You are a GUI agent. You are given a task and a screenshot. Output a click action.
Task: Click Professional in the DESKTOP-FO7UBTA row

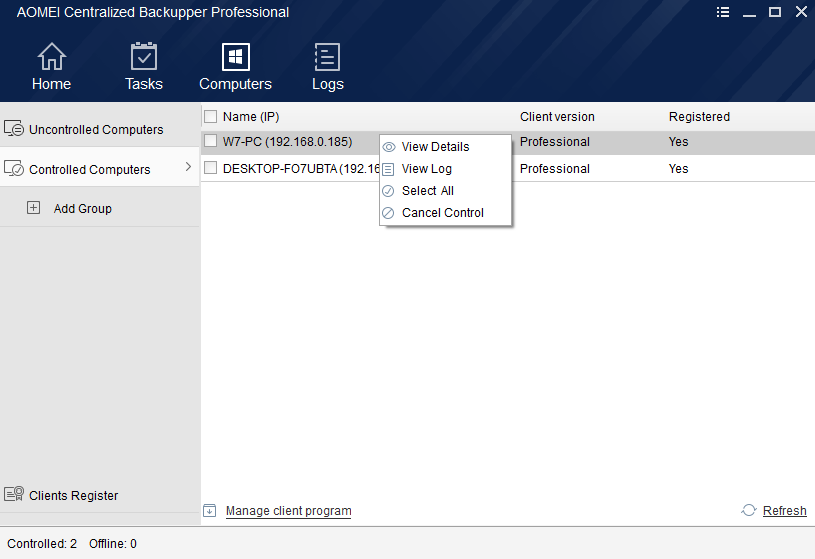point(555,168)
